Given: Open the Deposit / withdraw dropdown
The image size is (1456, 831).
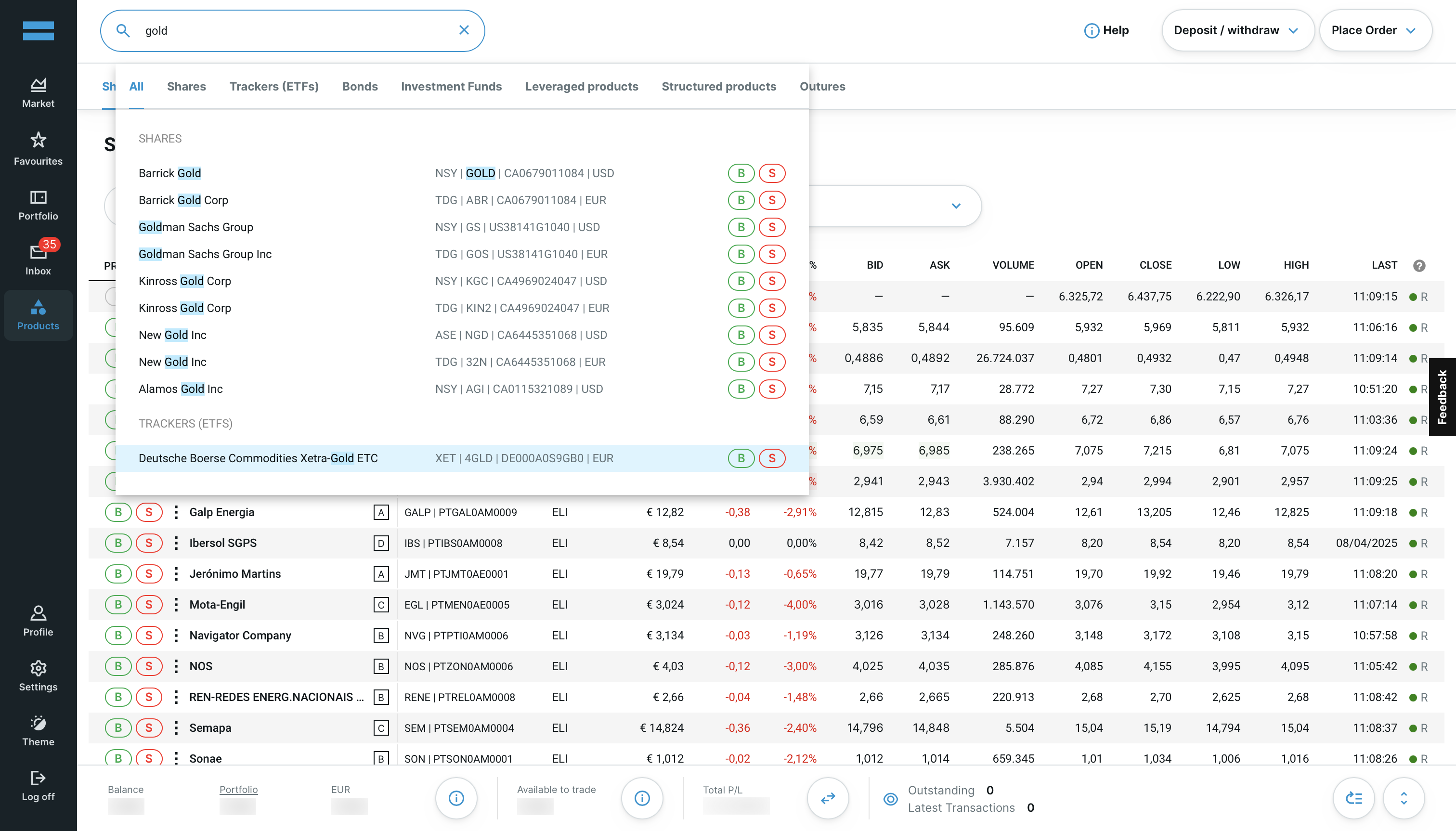Looking at the screenshot, I should (x=1237, y=30).
